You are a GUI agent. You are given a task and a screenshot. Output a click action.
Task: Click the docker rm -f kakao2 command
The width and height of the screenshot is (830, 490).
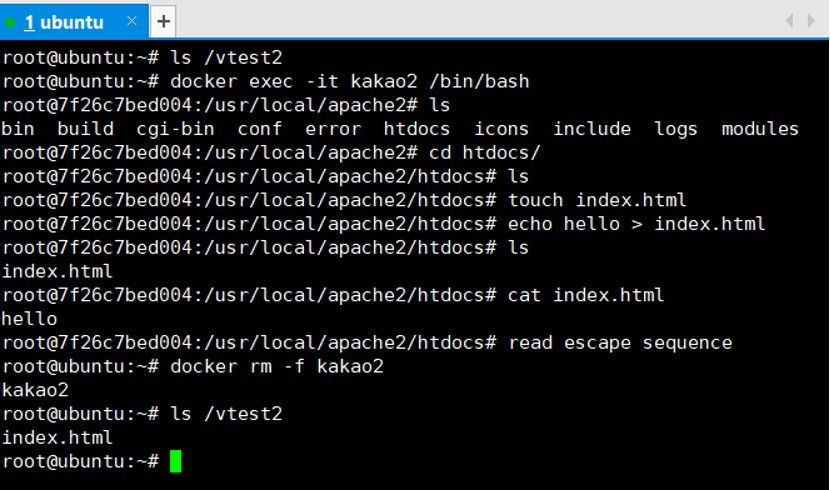pos(277,366)
